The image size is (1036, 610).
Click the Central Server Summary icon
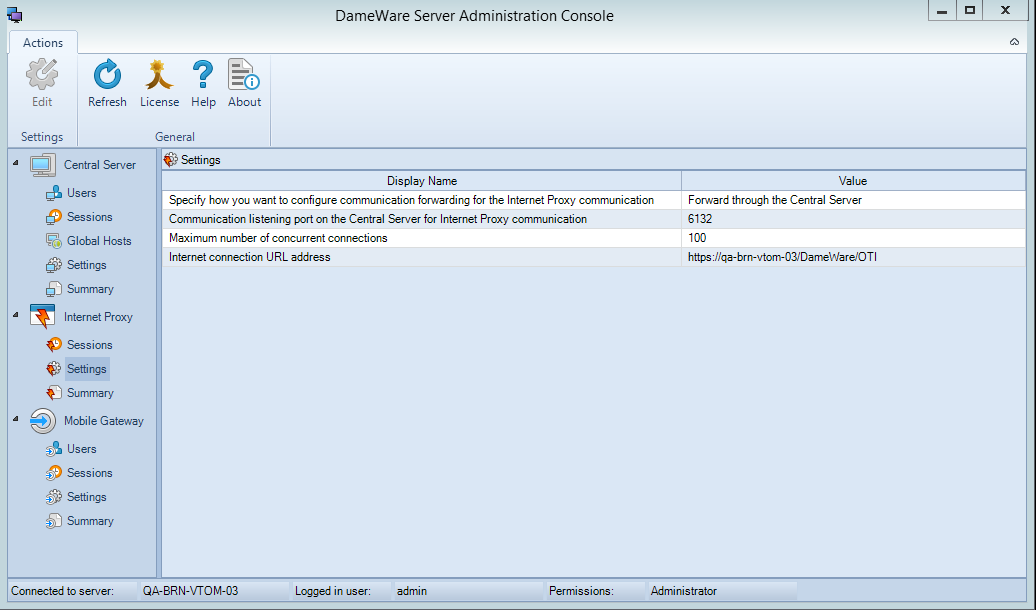click(x=54, y=289)
